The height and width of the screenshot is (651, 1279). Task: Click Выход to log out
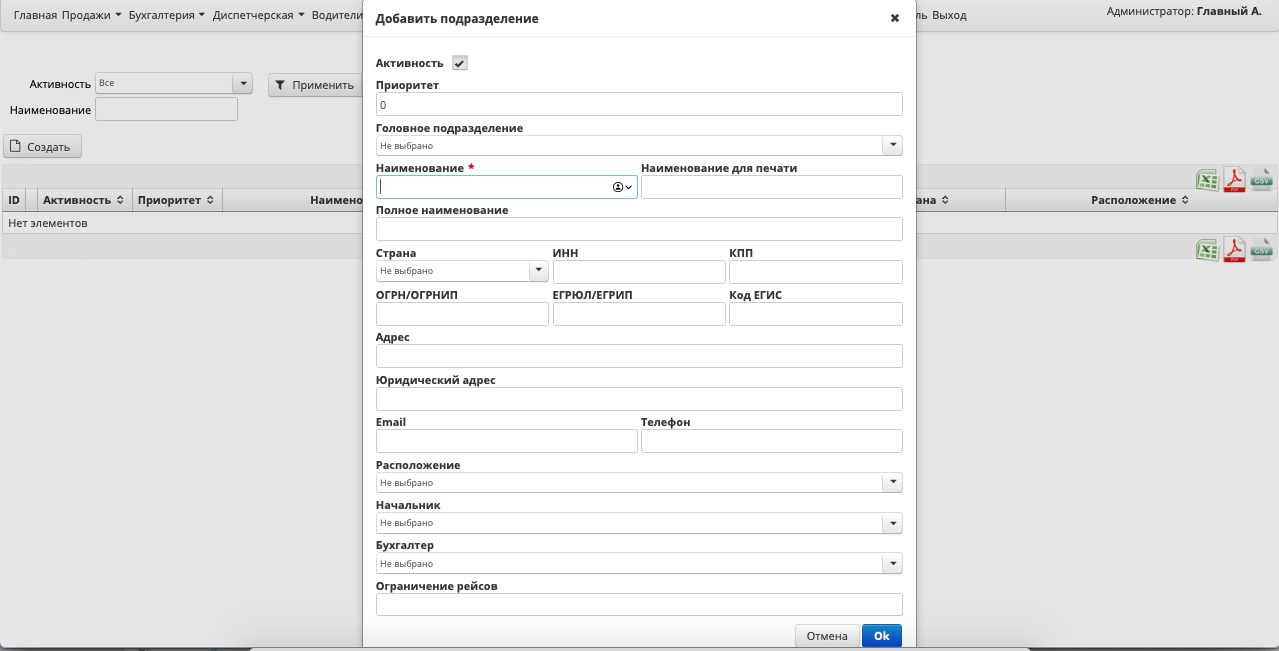click(949, 15)
